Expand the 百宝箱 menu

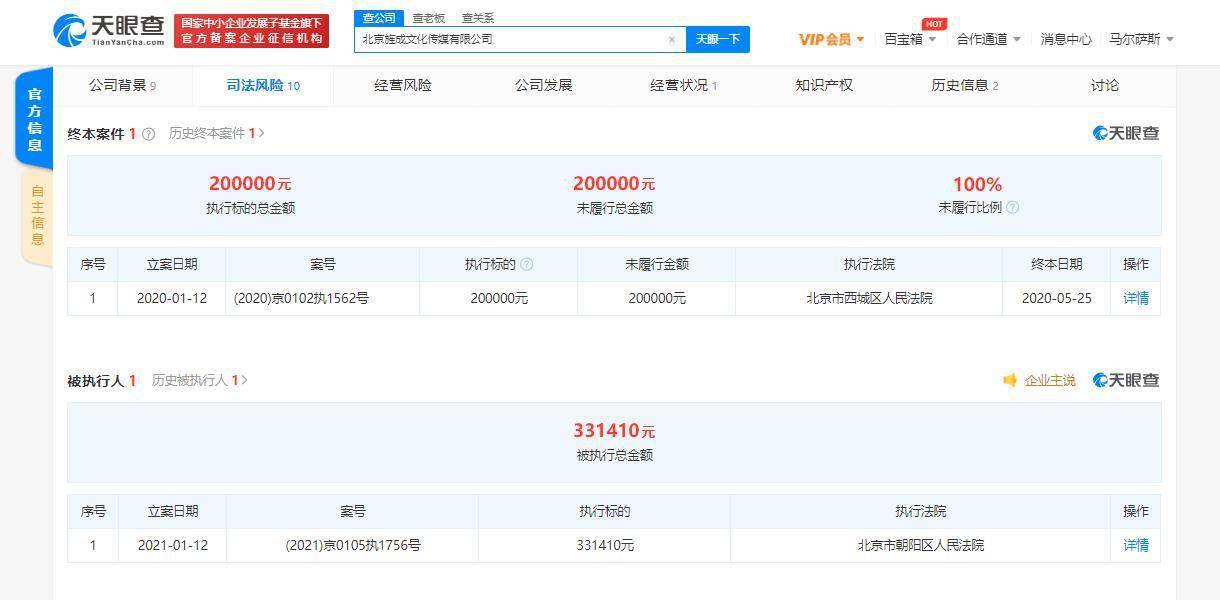910,40
